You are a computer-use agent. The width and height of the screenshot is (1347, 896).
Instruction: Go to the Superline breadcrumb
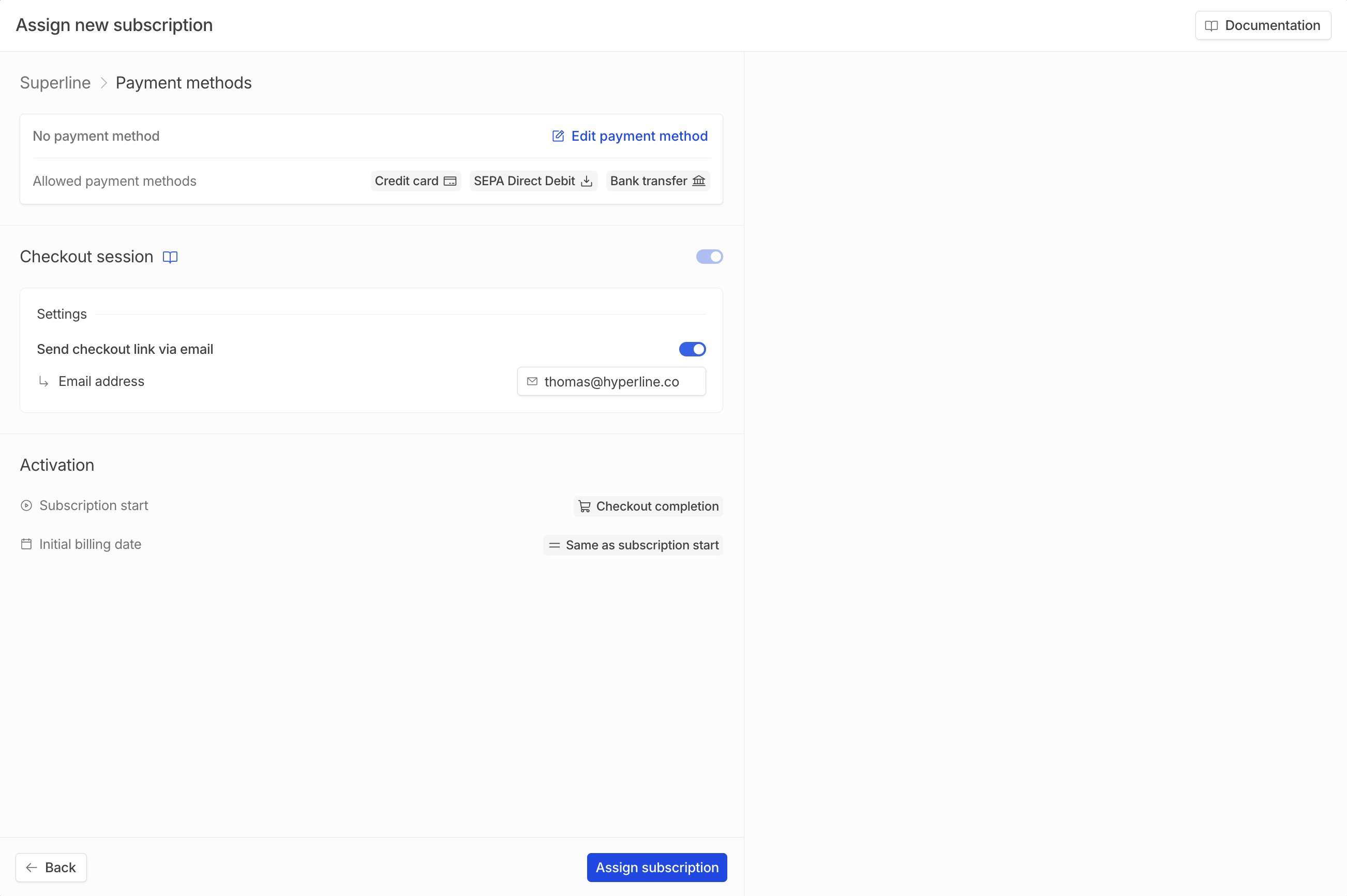point(55,83)
